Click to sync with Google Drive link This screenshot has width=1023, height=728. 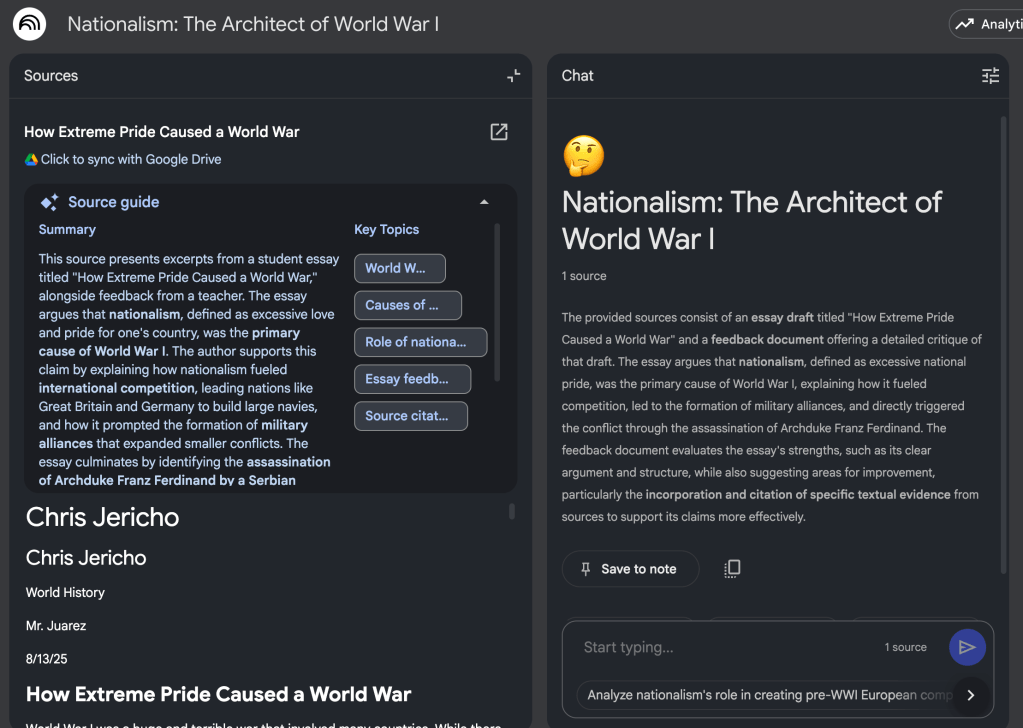[131, 160]
